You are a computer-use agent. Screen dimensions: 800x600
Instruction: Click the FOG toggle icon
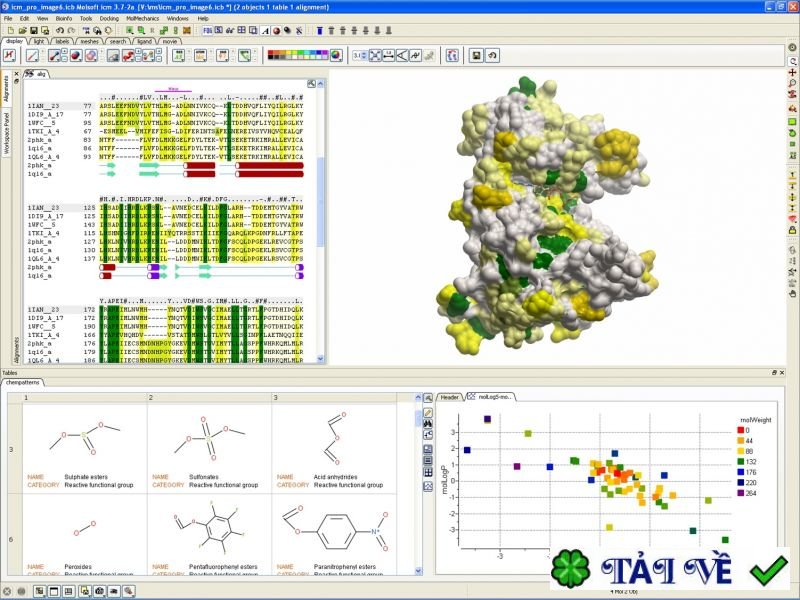[x=207, y=31]
